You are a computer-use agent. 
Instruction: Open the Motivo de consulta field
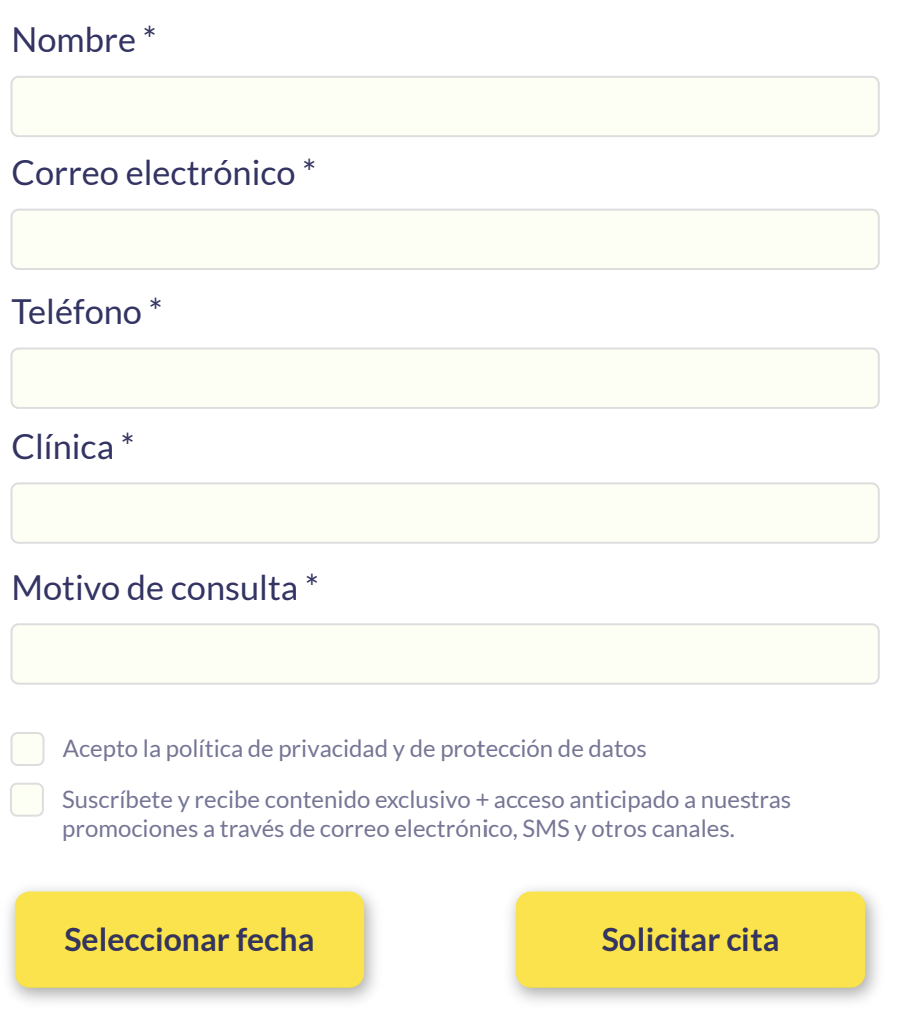445,654
